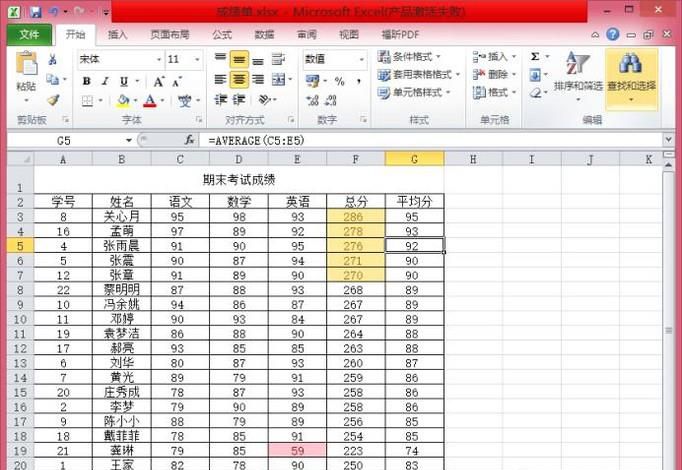Toggle Underline formatting
This screenshot has width=682, height=470.
pyautogui.click(x=124, y=81)
